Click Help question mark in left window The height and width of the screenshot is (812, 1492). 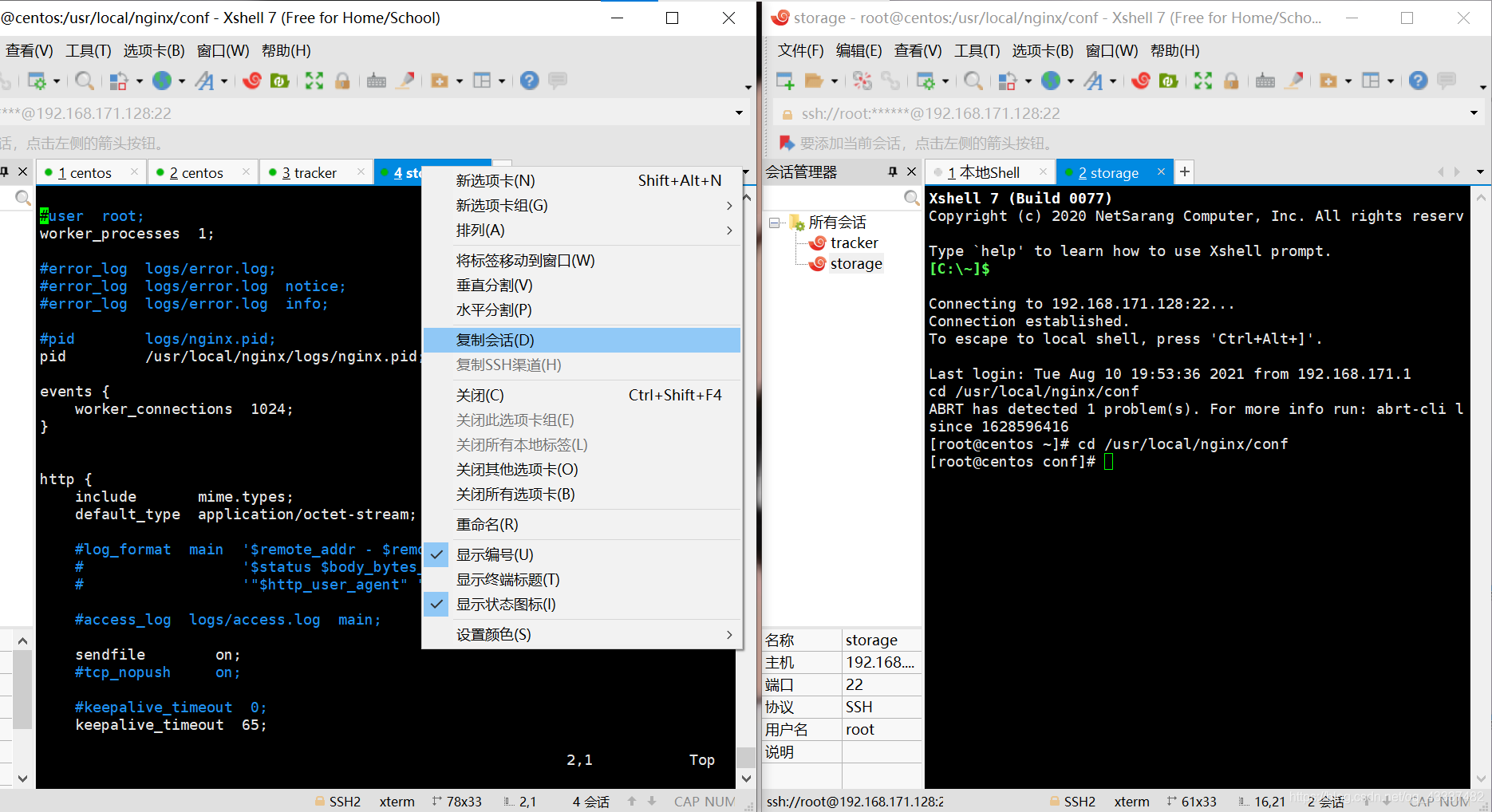529,81
